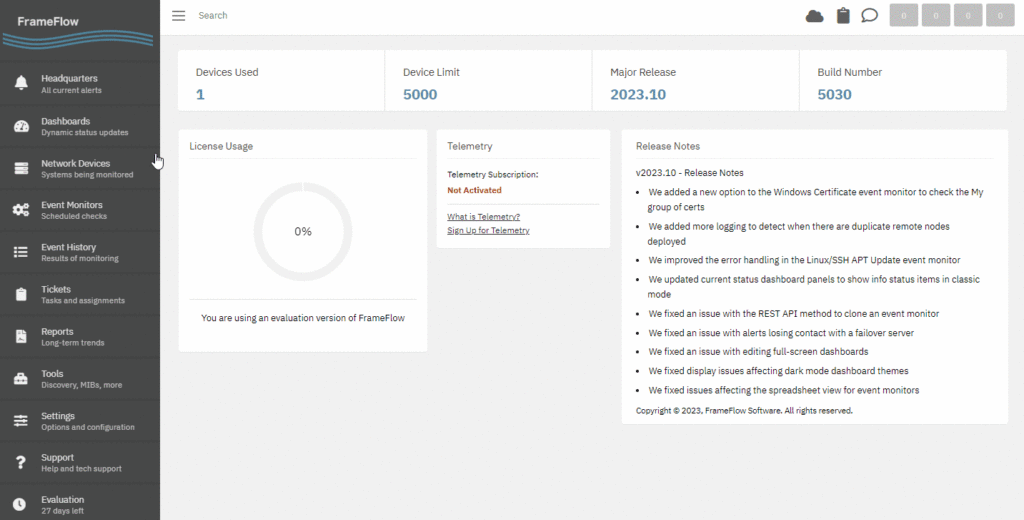The height and width of the screenshot is (520, 1024).
Task: Click the clipboard icon in top bar
Action: (843, 16)
